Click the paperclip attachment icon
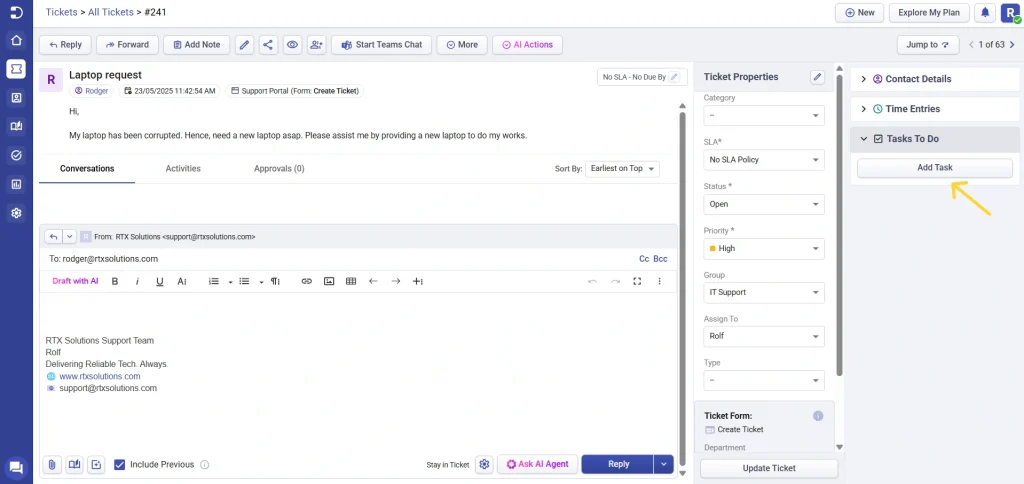The image size is (1024, 484). pyautogui.click(x=51, y=464)
